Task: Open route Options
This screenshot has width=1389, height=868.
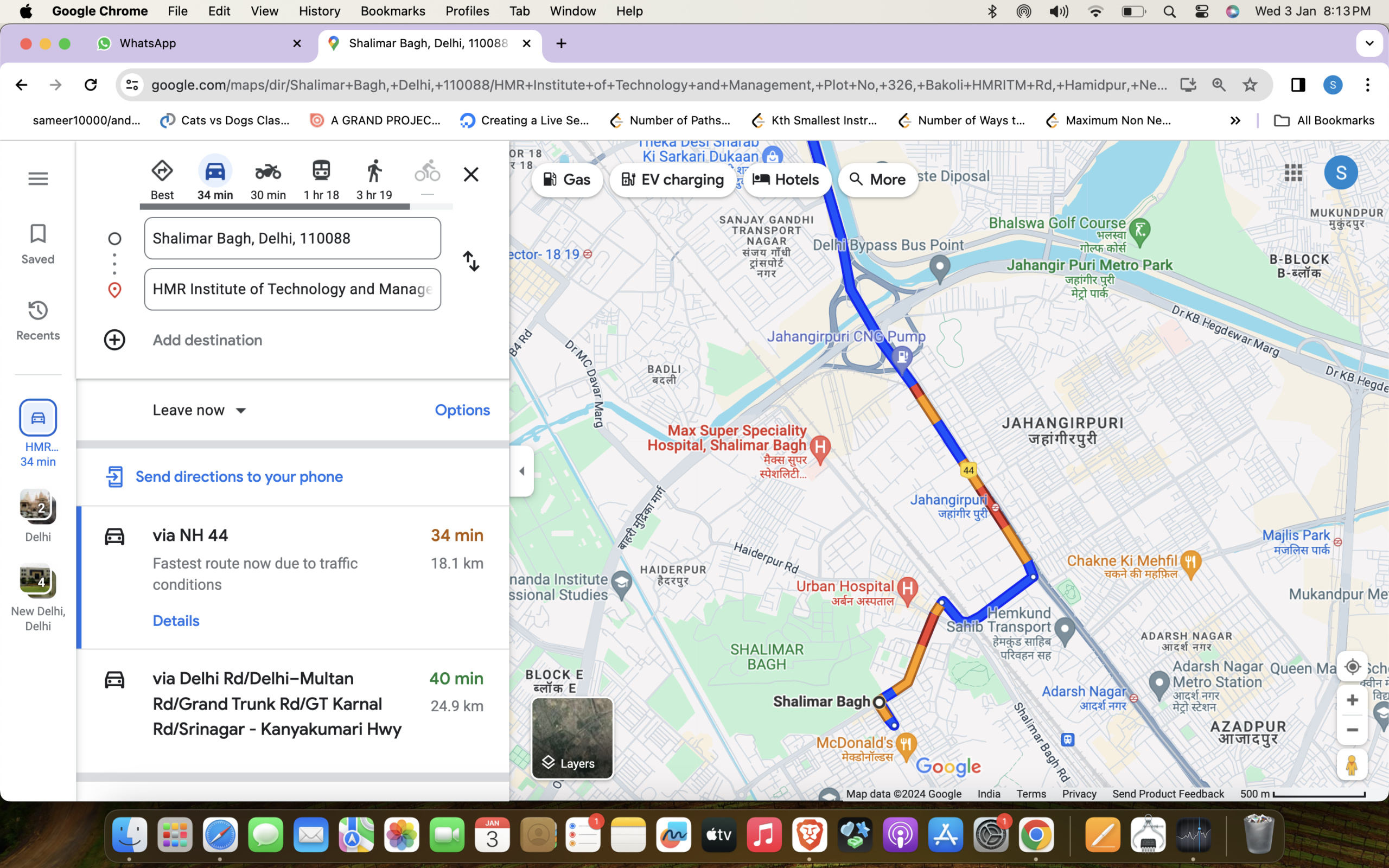Action: coord(462,410)
